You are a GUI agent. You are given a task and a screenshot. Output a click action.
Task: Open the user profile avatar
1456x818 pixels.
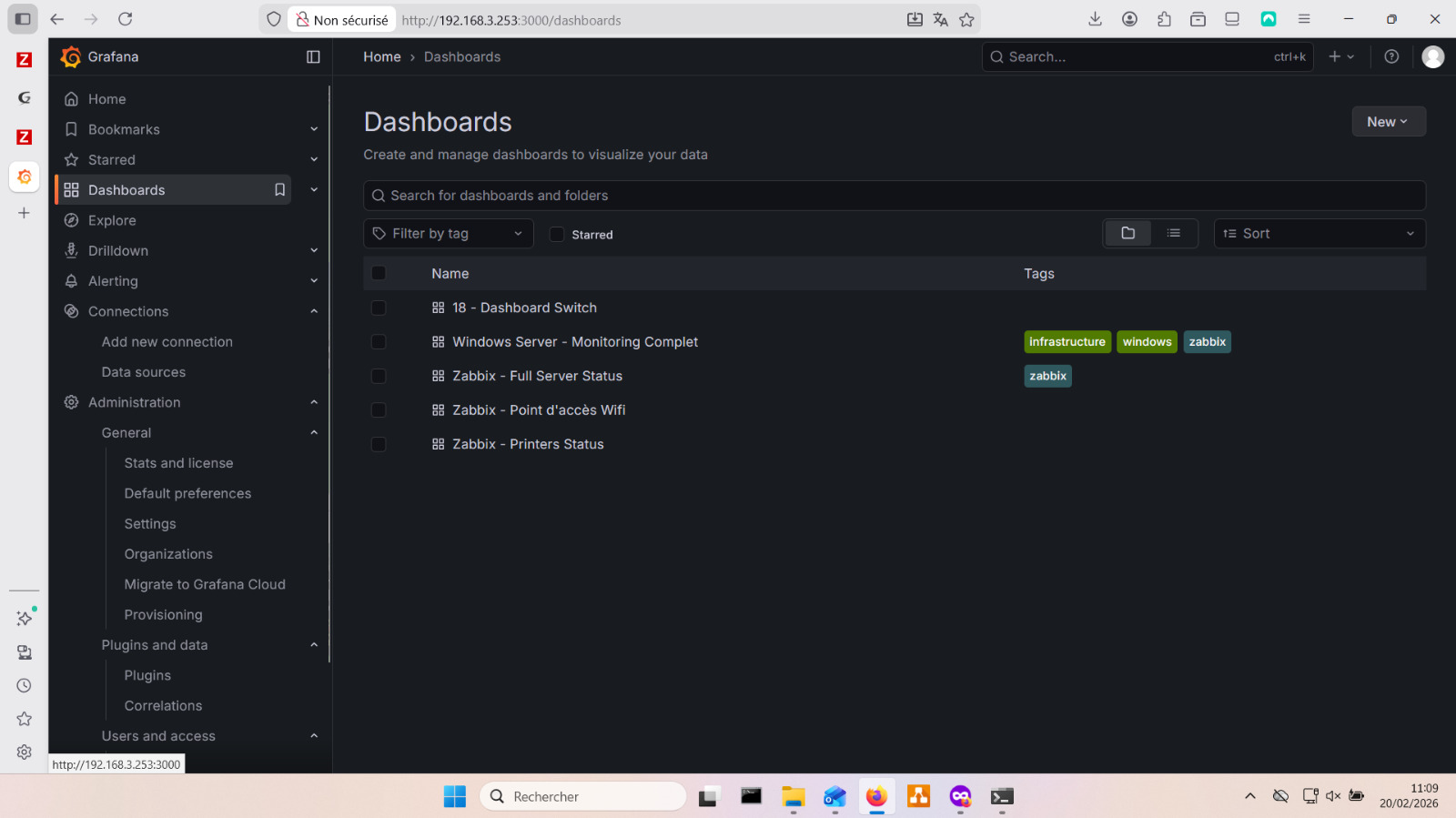pos(1433,56)
